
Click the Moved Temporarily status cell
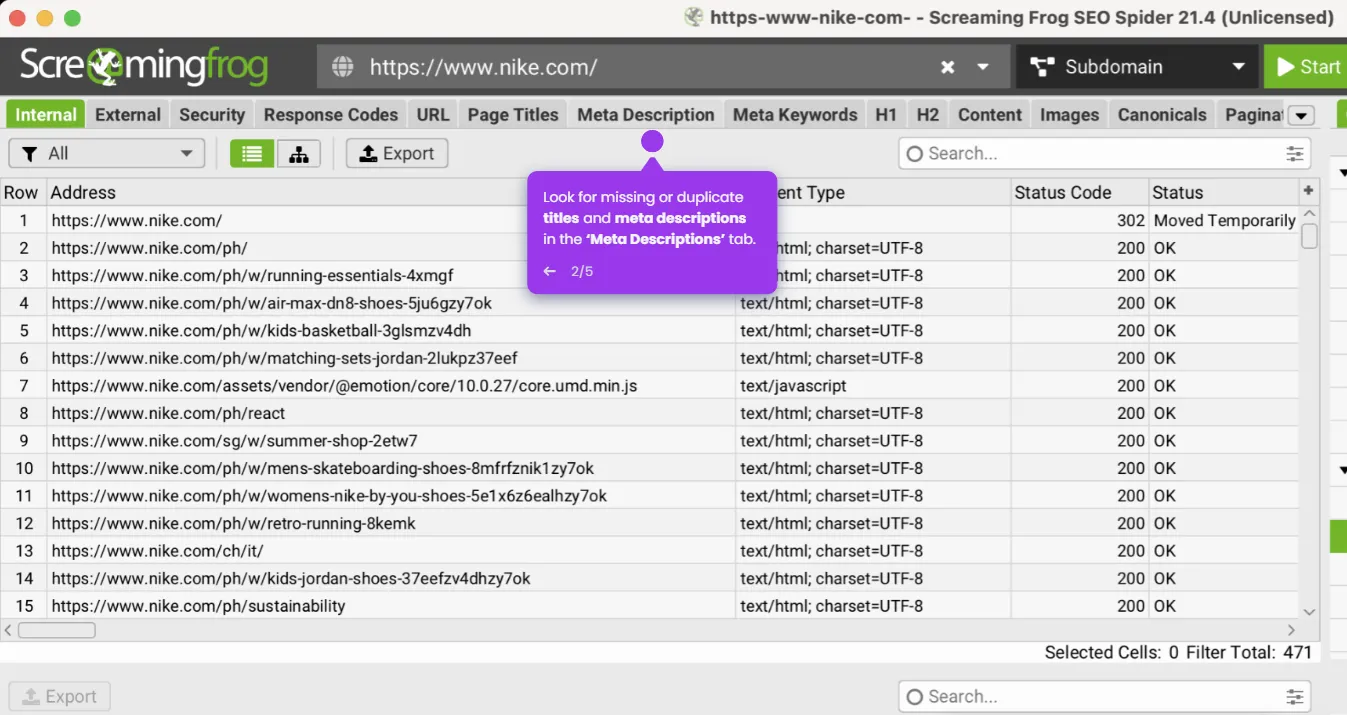tap(1224, 220)
